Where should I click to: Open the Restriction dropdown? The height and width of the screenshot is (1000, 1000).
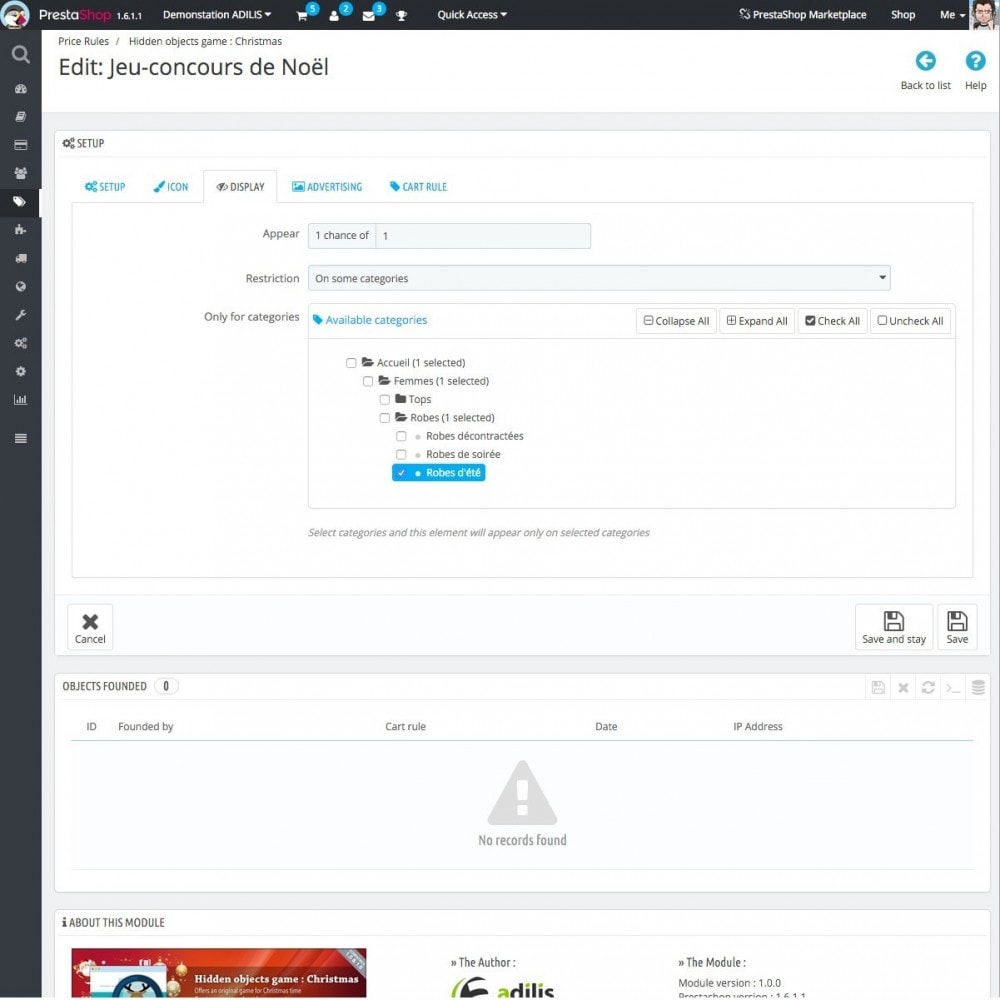click(x=599, y=278)
